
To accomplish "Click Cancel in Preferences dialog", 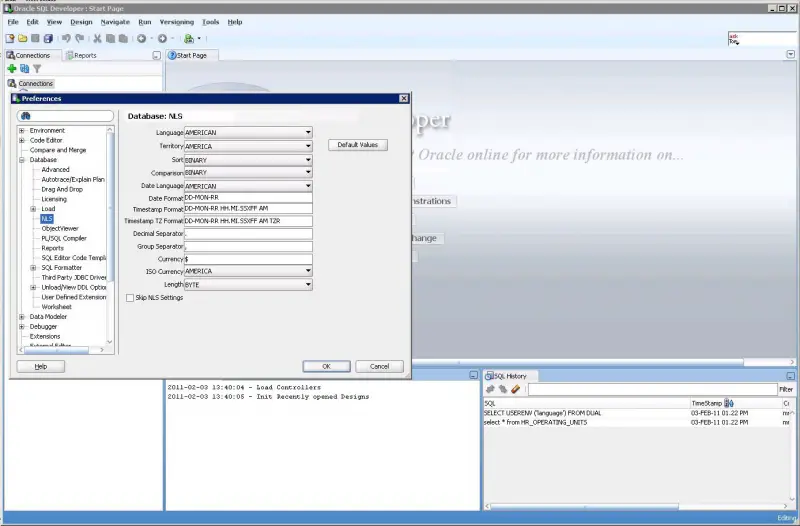I will pos(379,366).
